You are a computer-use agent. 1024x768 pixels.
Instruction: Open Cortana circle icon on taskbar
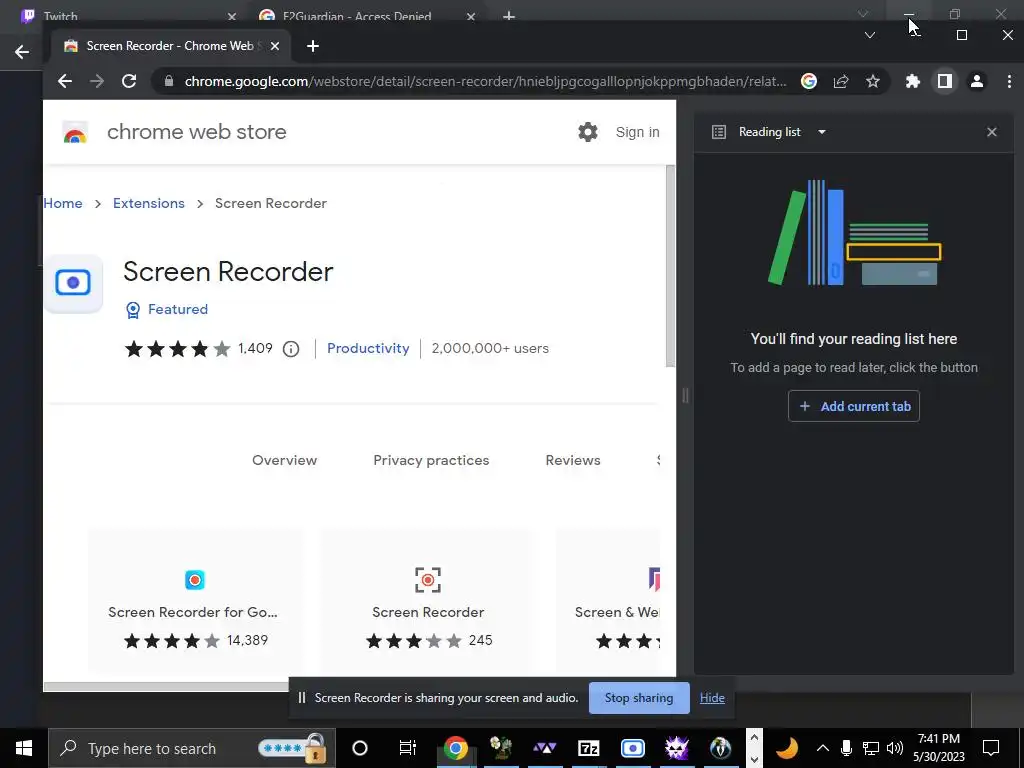point(360,748)
